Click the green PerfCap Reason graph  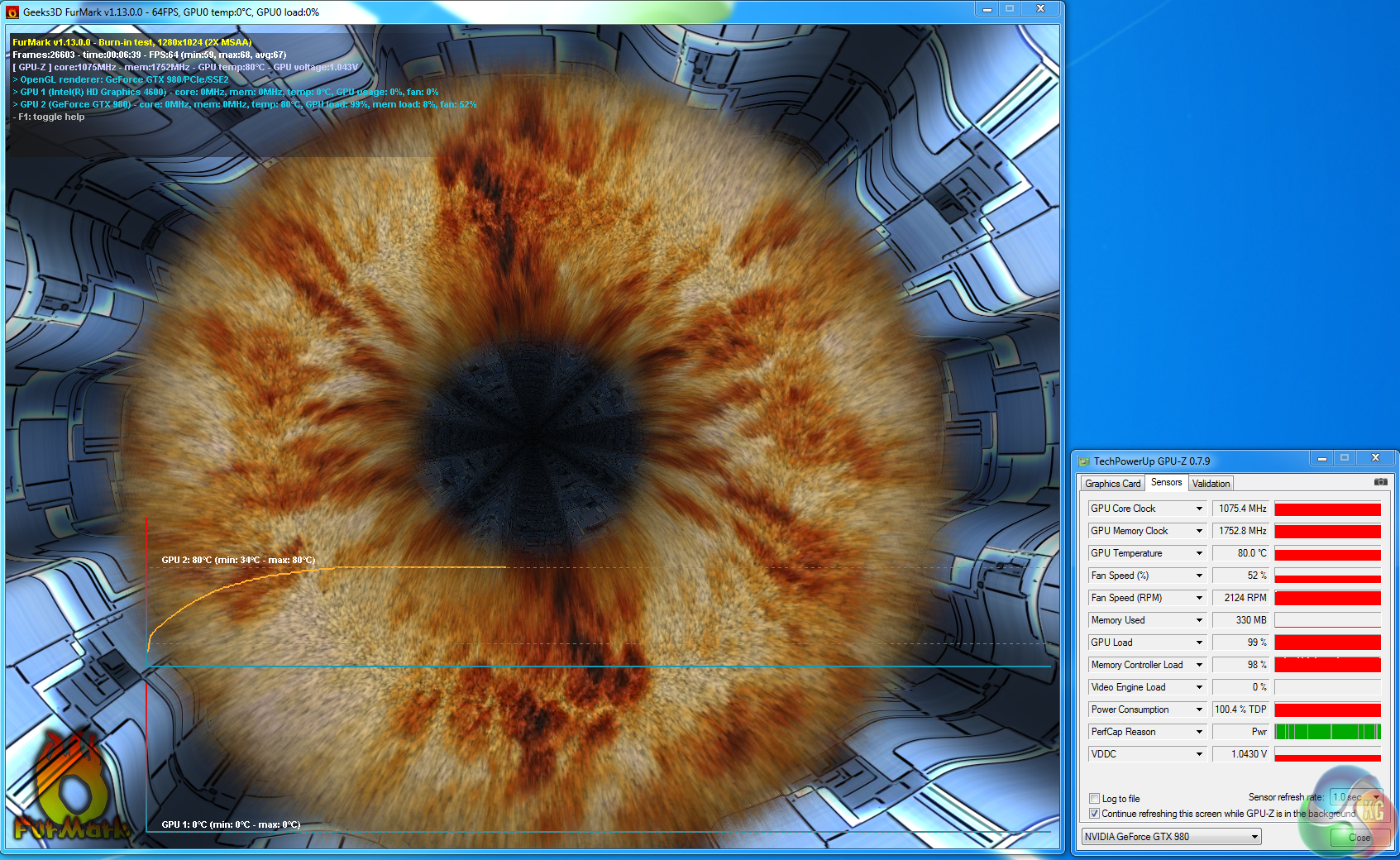click(x=1328, y=732)
